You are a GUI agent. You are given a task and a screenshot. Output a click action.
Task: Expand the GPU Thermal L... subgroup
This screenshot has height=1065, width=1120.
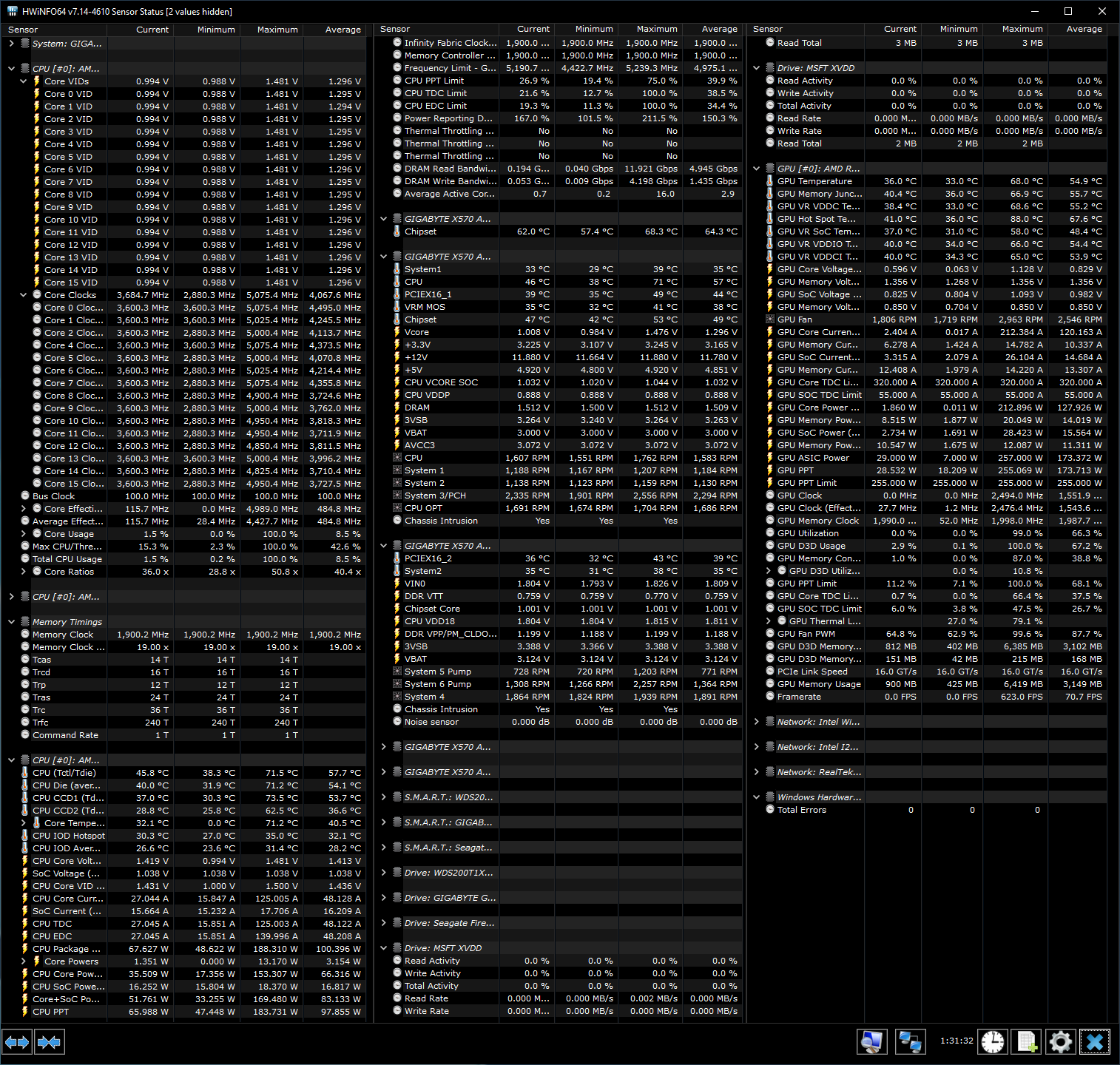[768, 621]
